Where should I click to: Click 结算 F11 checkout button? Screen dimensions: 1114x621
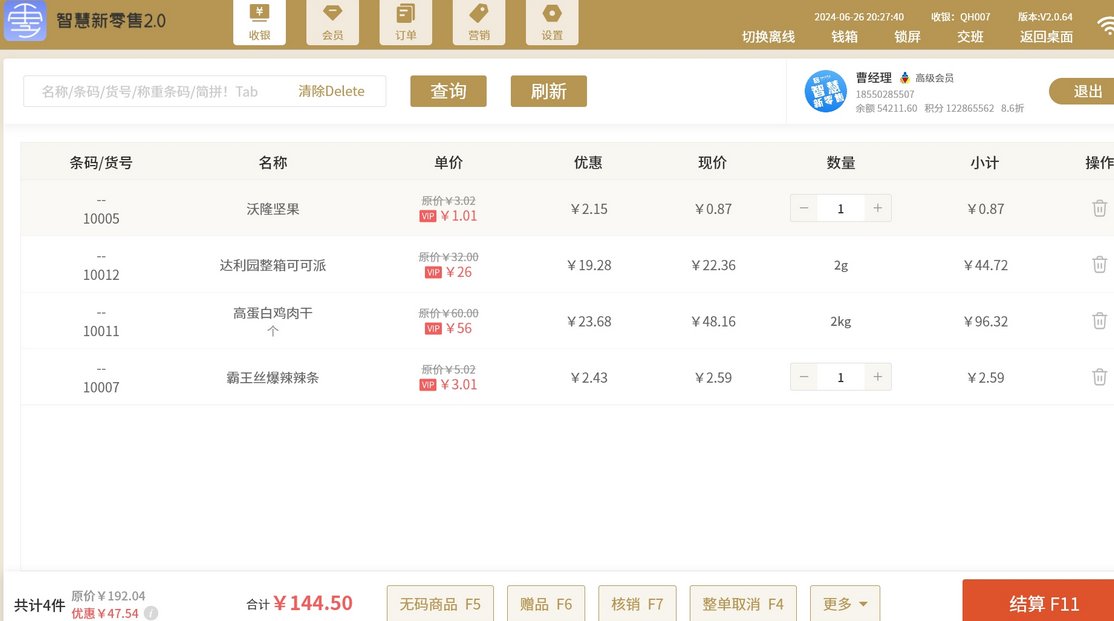[x=1038, y=602]
